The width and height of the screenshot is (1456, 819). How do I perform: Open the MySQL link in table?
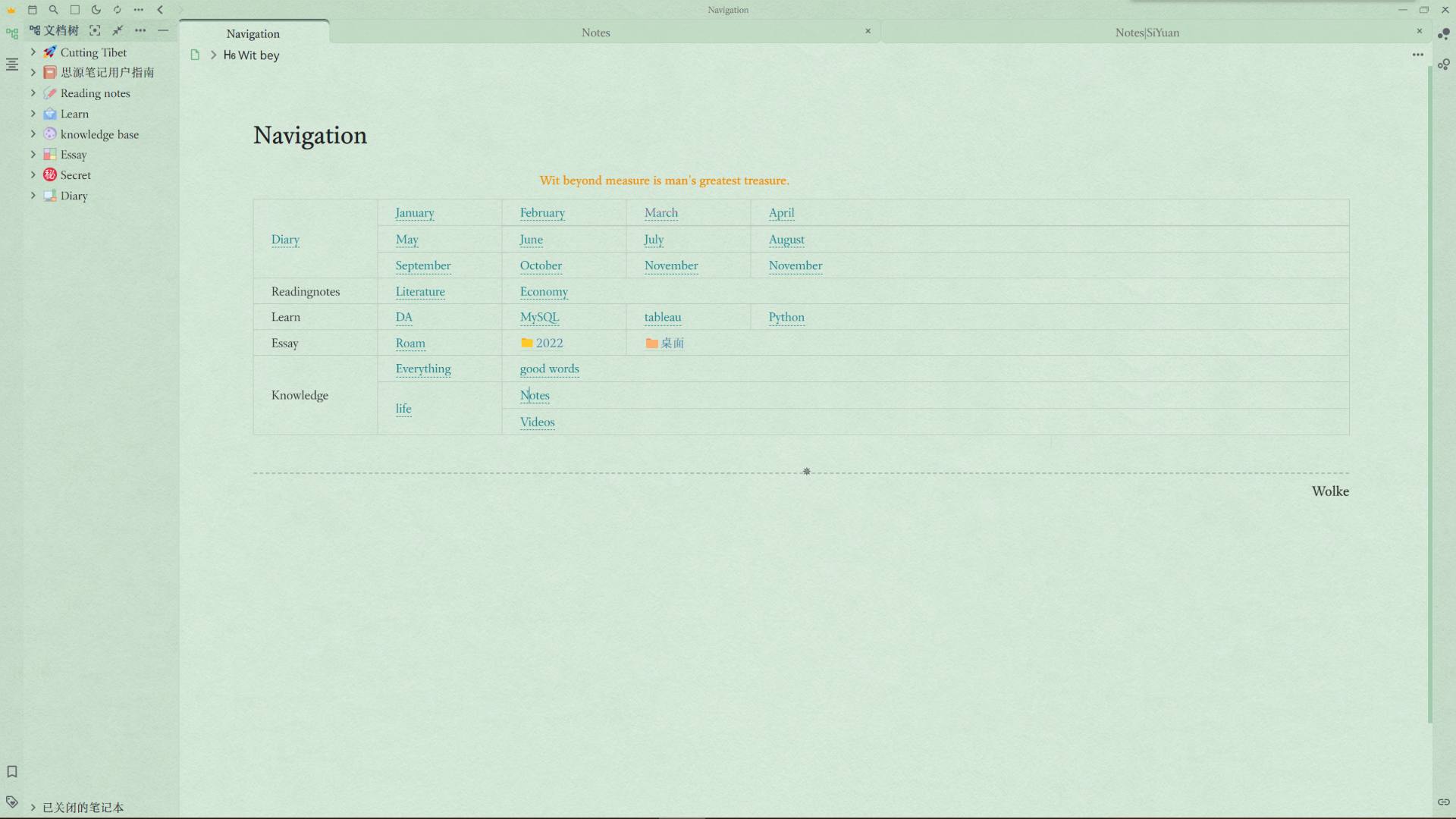click(x=539, y=317)
